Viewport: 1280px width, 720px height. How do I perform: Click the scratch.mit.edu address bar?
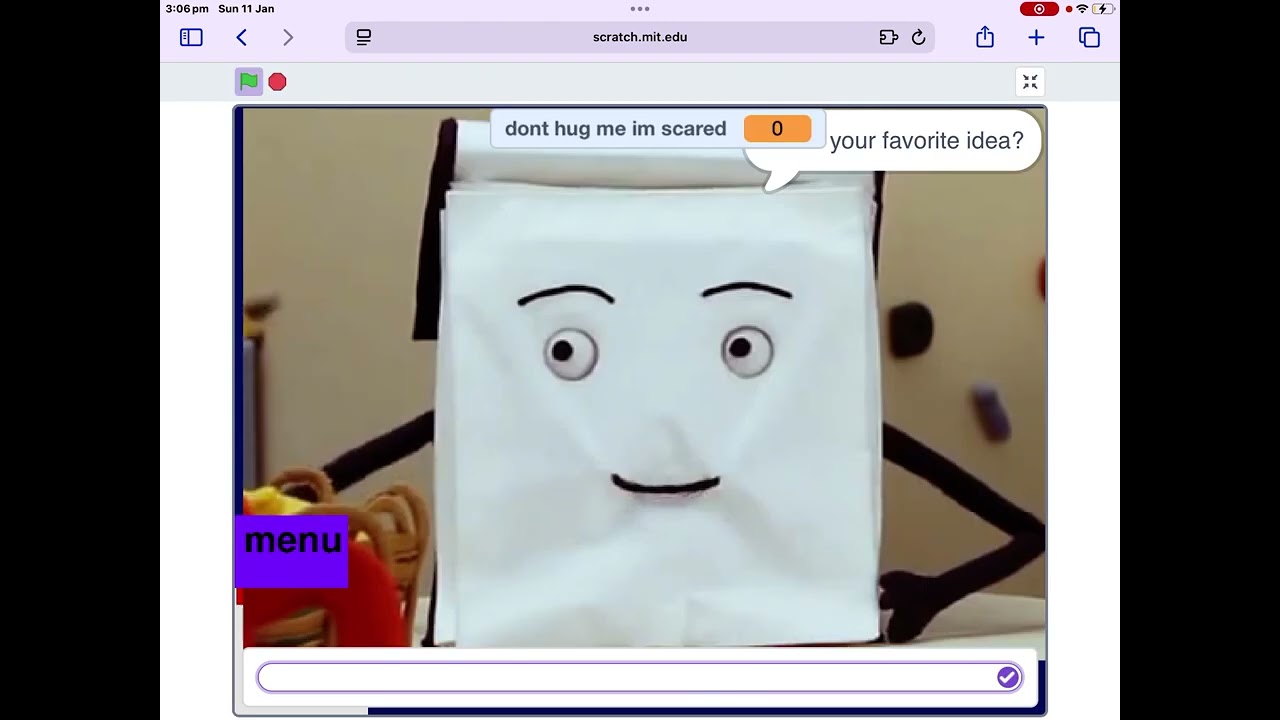point(640,38)
